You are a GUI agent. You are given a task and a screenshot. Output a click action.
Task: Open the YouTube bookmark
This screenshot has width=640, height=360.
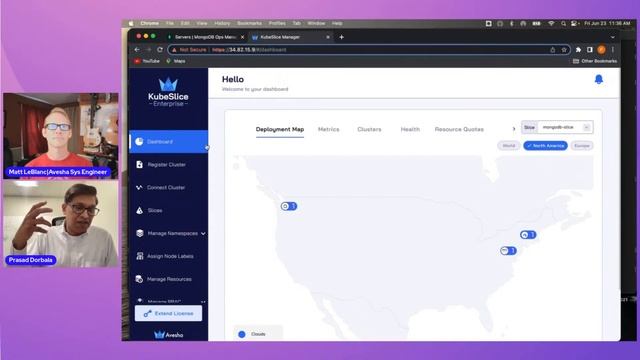click(x=147, y=61)
